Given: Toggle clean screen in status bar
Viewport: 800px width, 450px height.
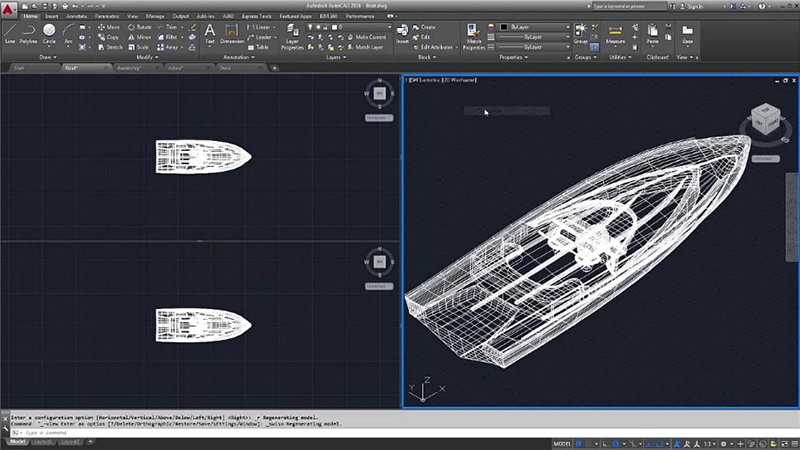Looking at the screenshot, I should tap(785, 444).
